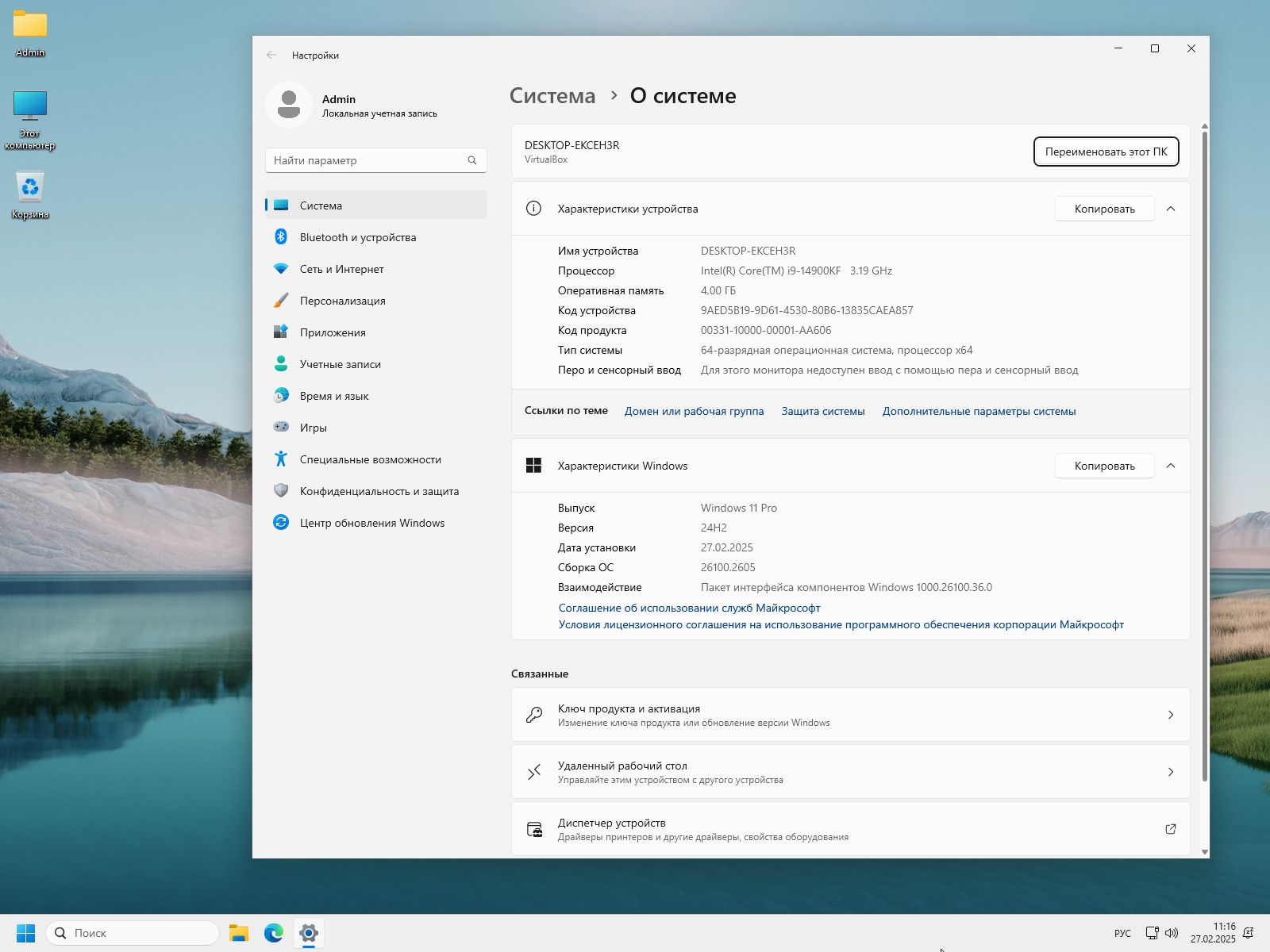Click the Приложения sidebar icon

coord(281,332)
